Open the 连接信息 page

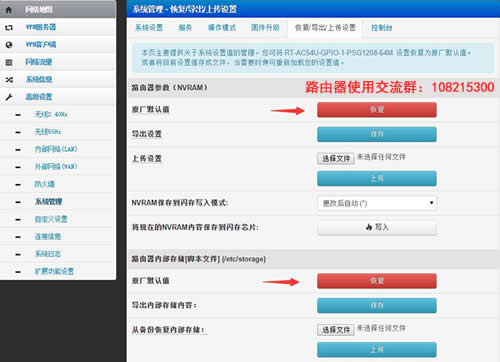point(48,236)
